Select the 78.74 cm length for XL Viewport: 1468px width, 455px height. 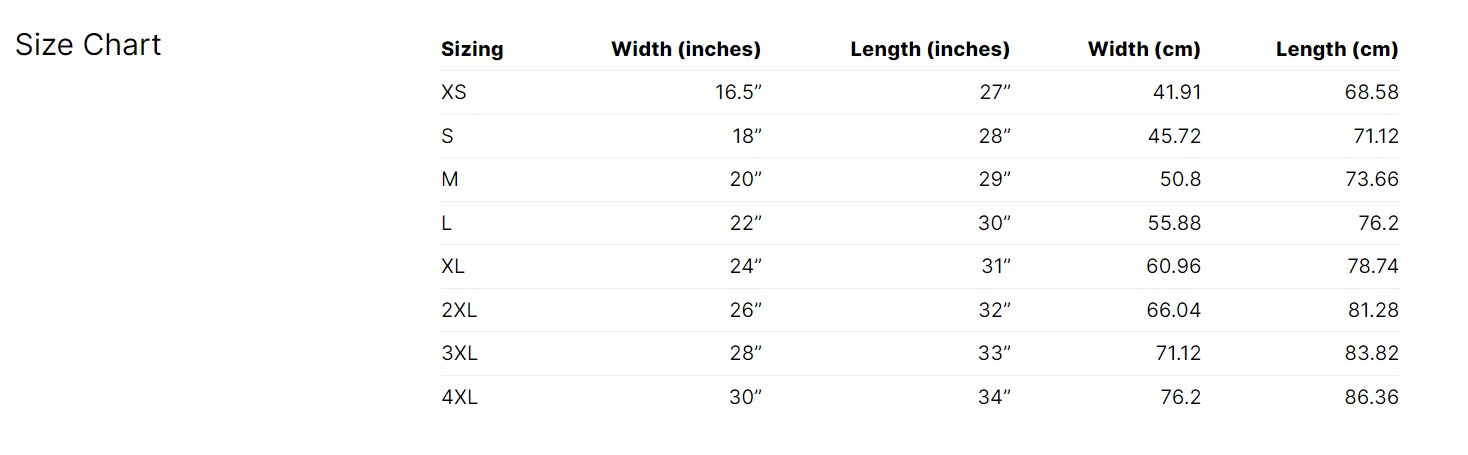click(1371, 267)
